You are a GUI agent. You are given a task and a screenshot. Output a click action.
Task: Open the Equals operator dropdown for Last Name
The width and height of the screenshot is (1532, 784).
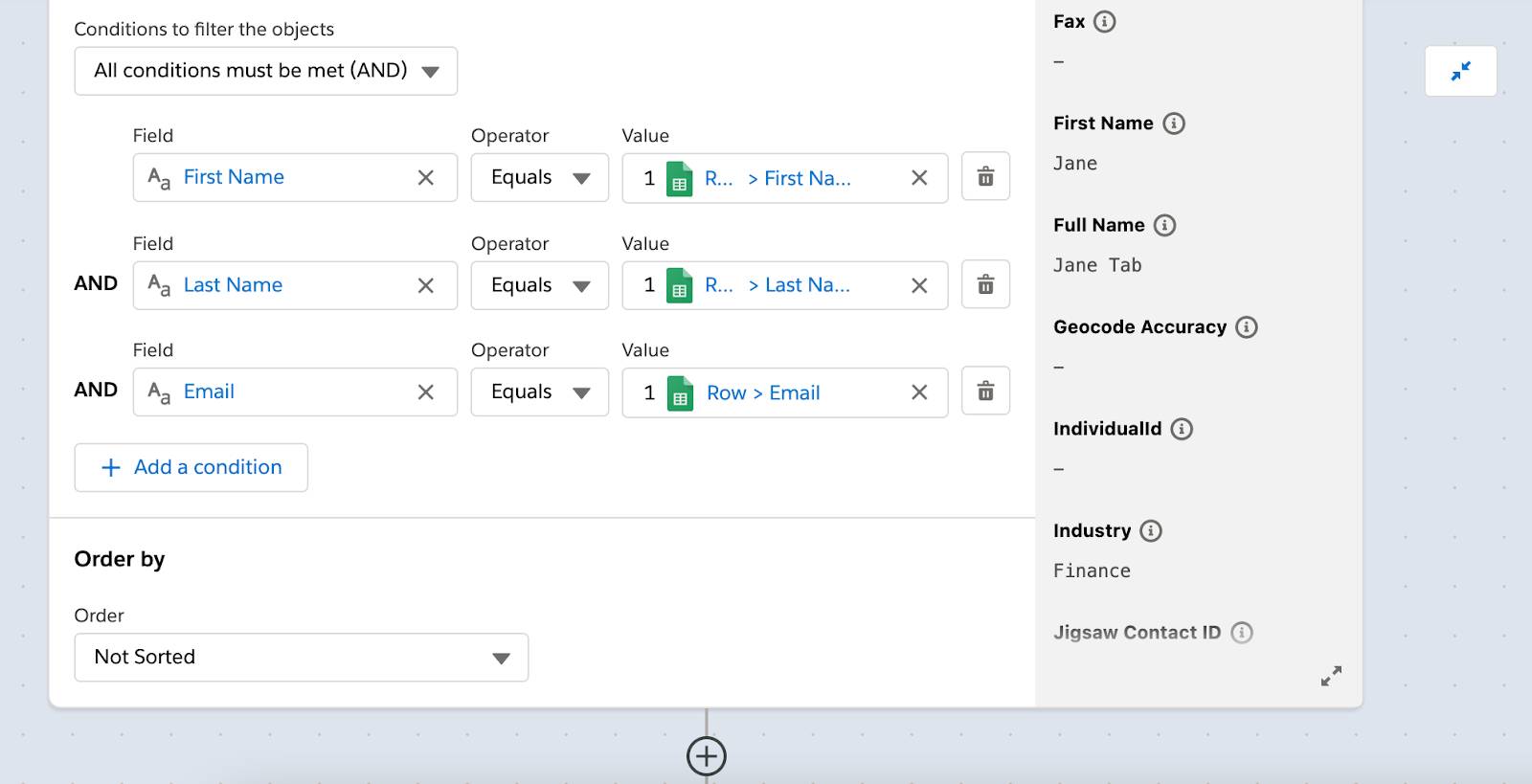click(540, 285)
